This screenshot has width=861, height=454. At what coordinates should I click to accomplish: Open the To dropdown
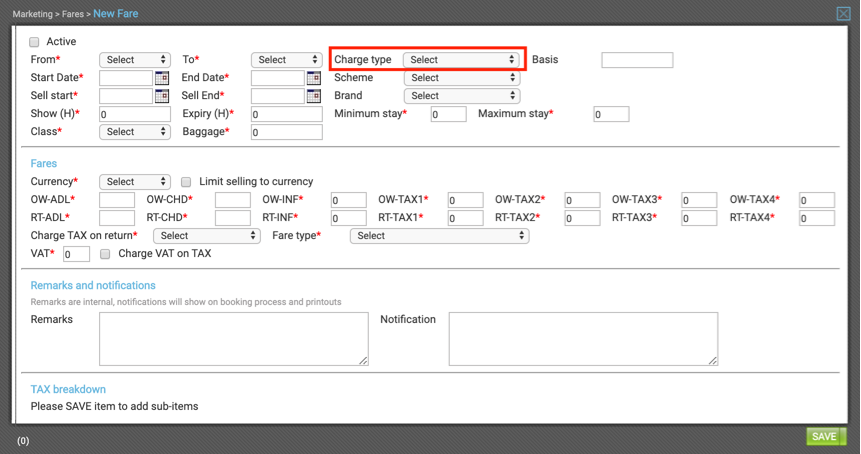tap(287, 60)
